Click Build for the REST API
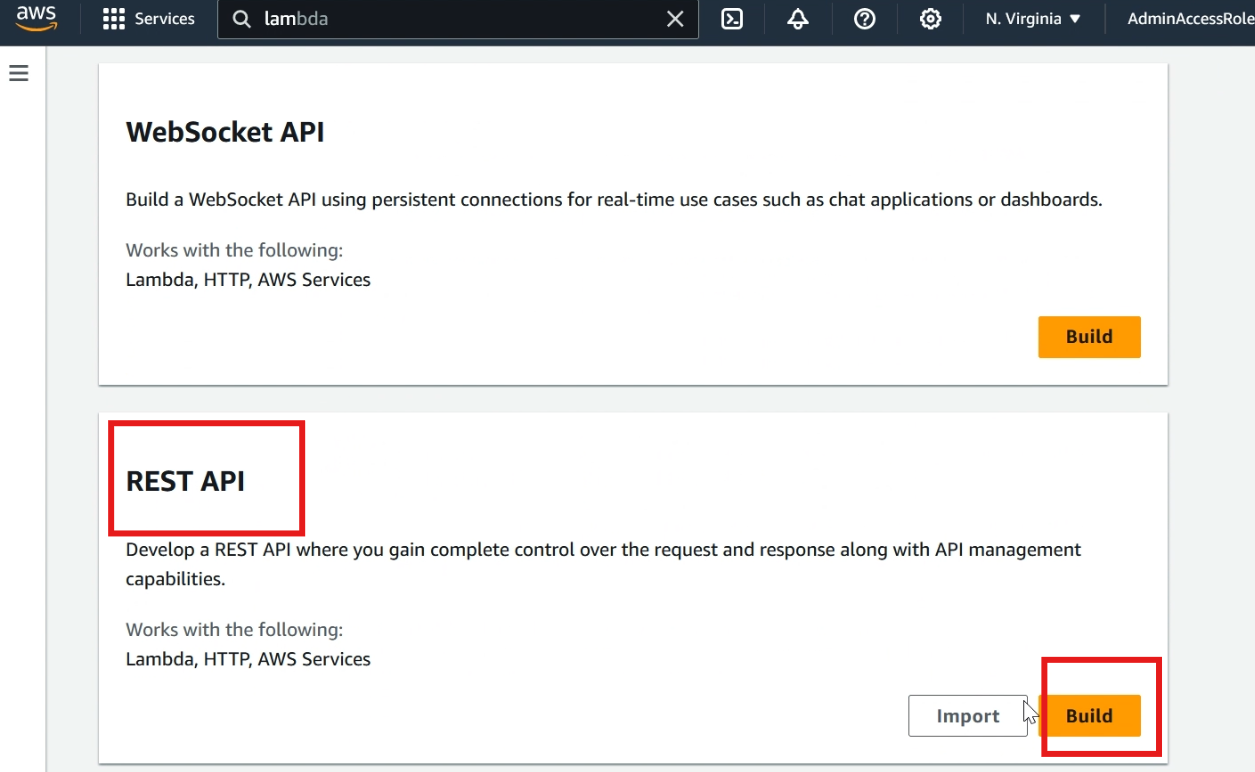 coord(1089,716)
